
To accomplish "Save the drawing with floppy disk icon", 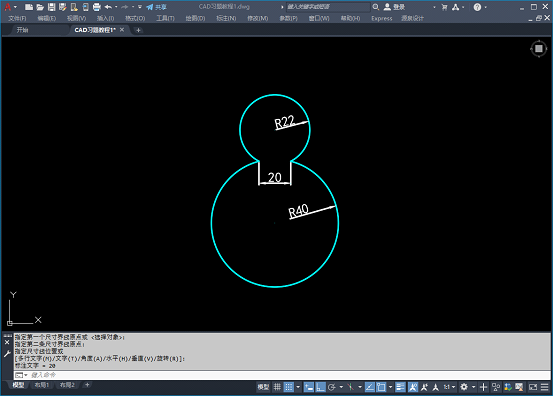I will coord(51,7).
